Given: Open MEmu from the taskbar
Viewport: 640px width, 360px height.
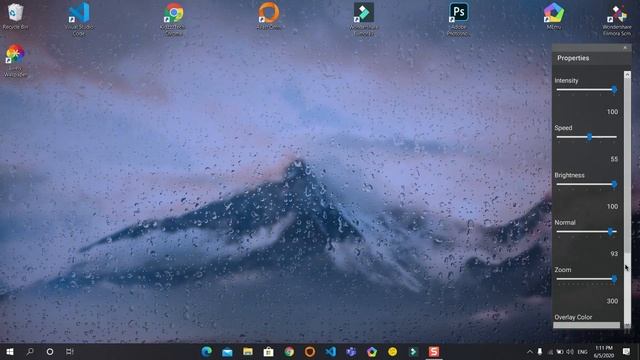Looking at the screenshot, I should coord(372,351).
